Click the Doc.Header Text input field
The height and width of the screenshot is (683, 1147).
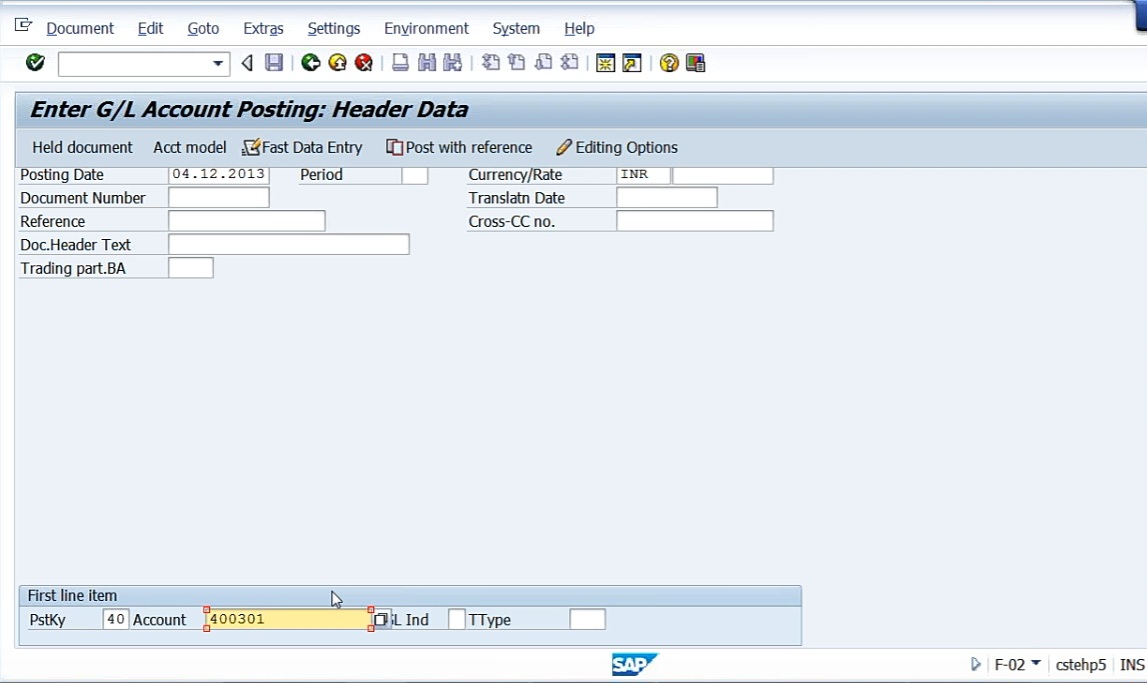pos(289,244)
